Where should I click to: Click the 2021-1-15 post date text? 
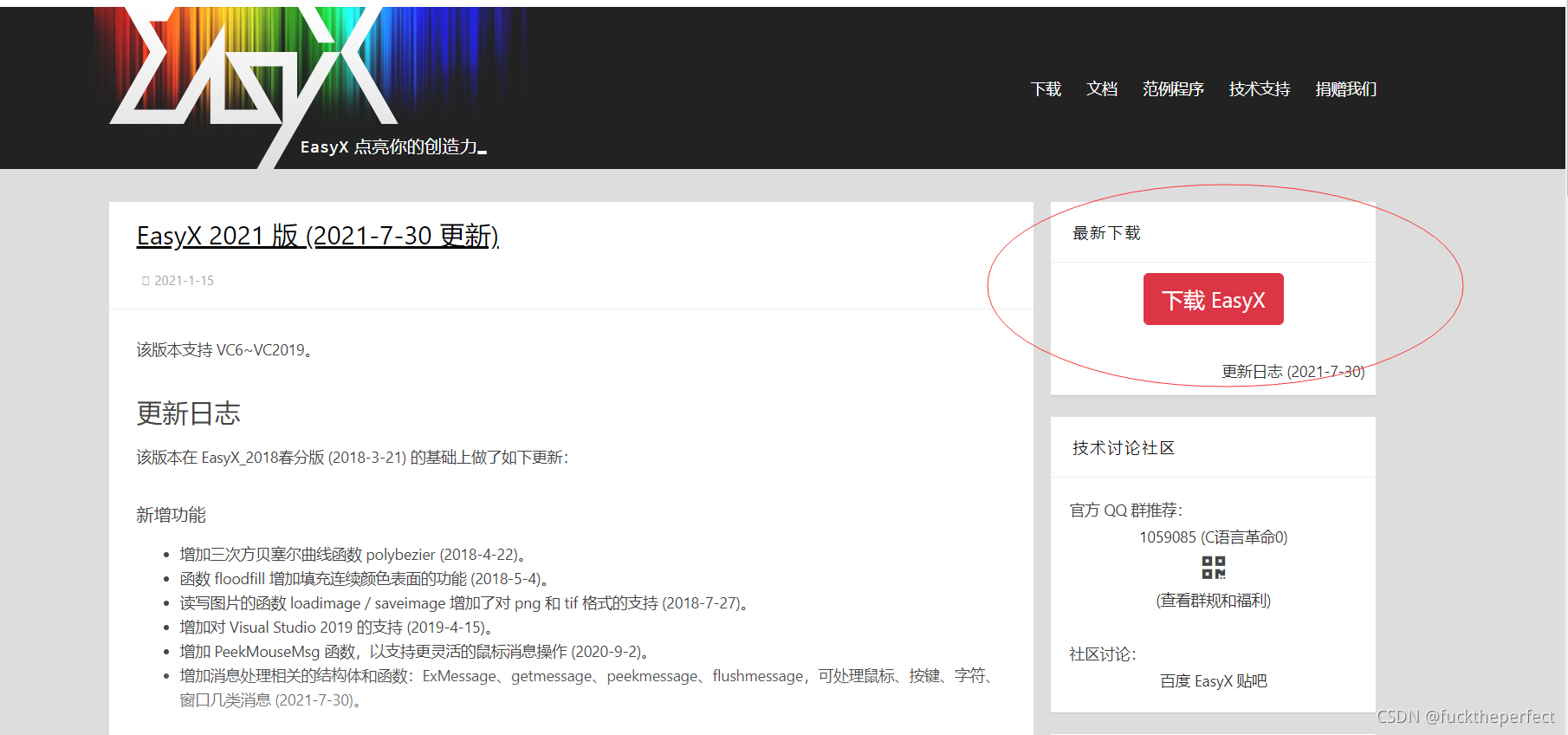click(184, 281)
